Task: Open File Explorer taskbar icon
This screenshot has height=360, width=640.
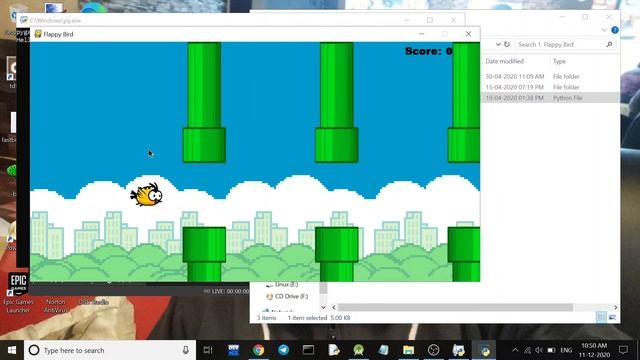Action: click(x=408, y=350)
